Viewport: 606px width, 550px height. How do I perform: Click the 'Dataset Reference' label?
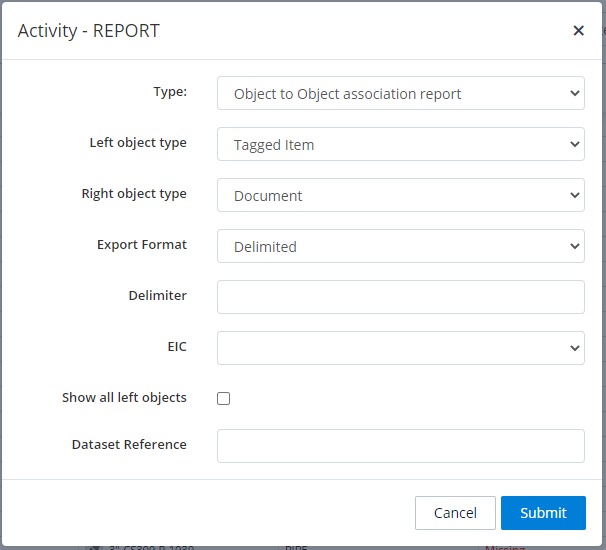click(x=129, y=444)
